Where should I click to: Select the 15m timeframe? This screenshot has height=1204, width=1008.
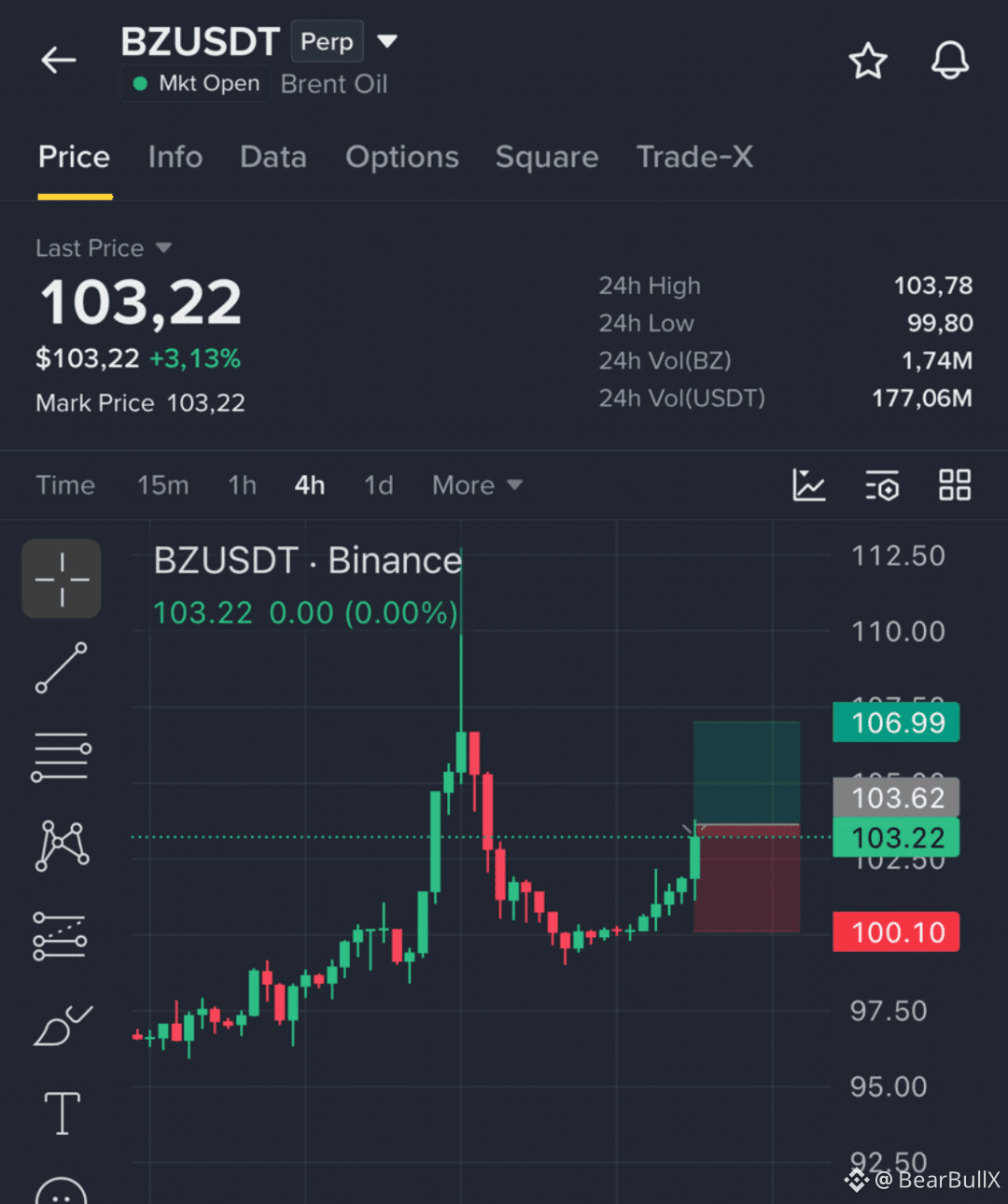163,485
